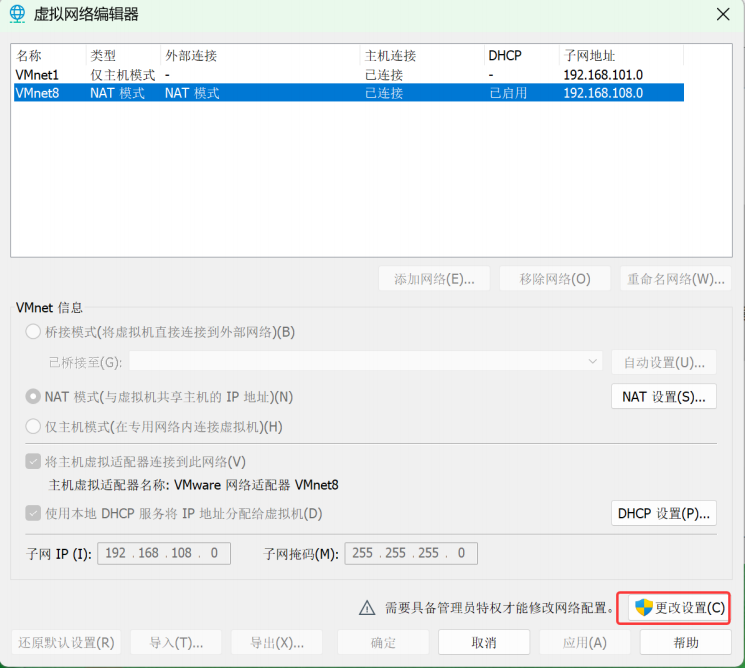This screenshot has height=671, width=747.
Task: Sort by 类型 column header
Action: point(123,56)
